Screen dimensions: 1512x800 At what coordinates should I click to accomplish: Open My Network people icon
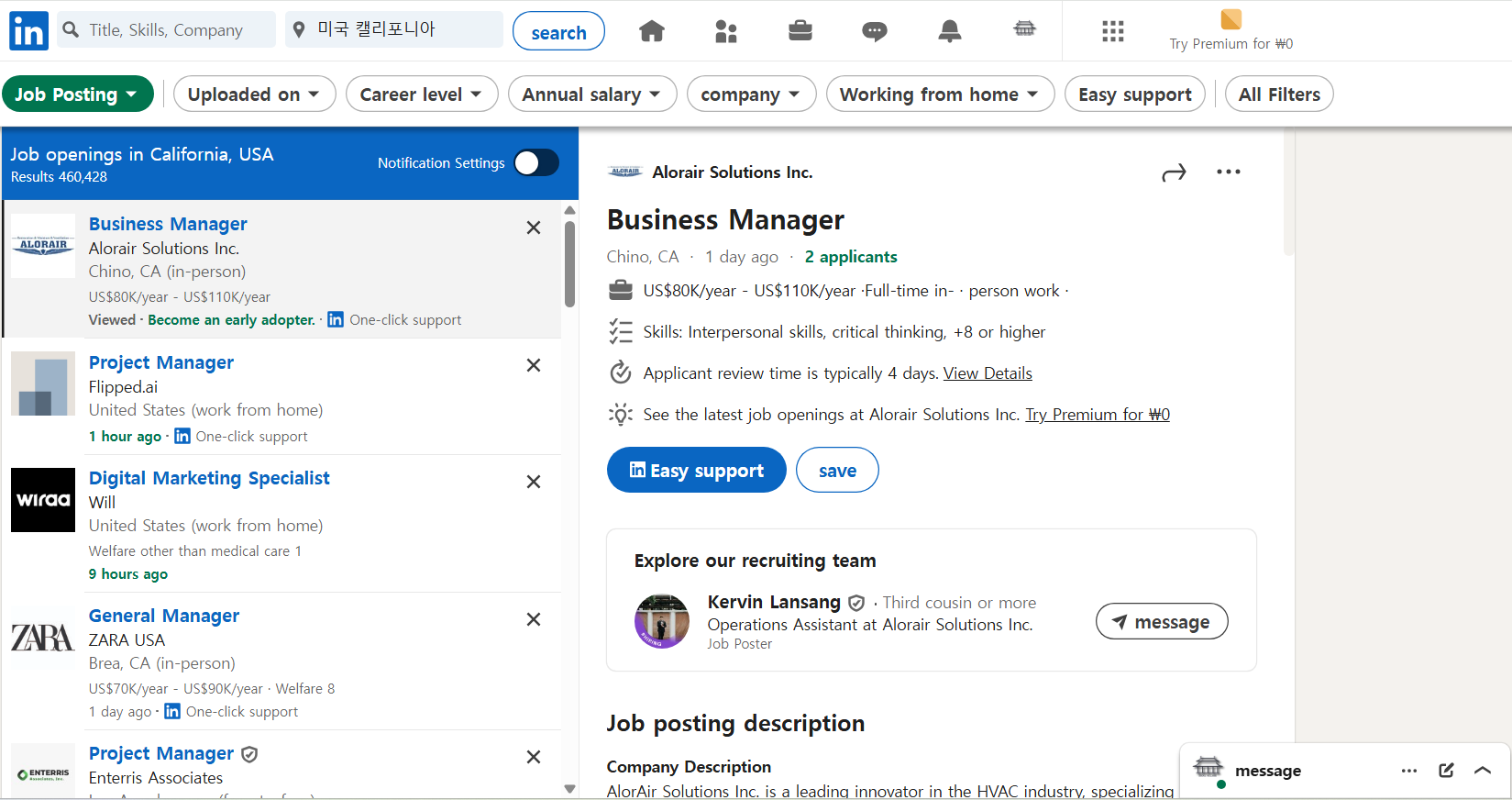click(726, 31)
